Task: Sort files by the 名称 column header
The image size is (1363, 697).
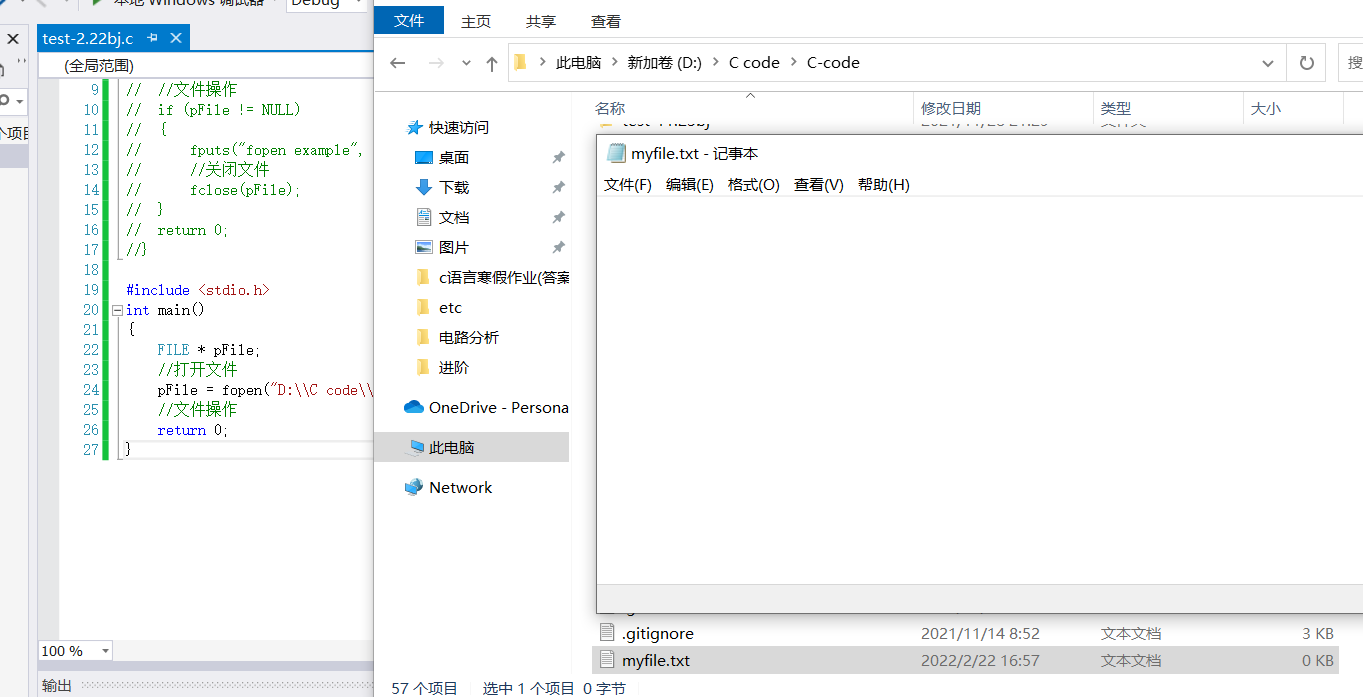Action: point(610,108)
